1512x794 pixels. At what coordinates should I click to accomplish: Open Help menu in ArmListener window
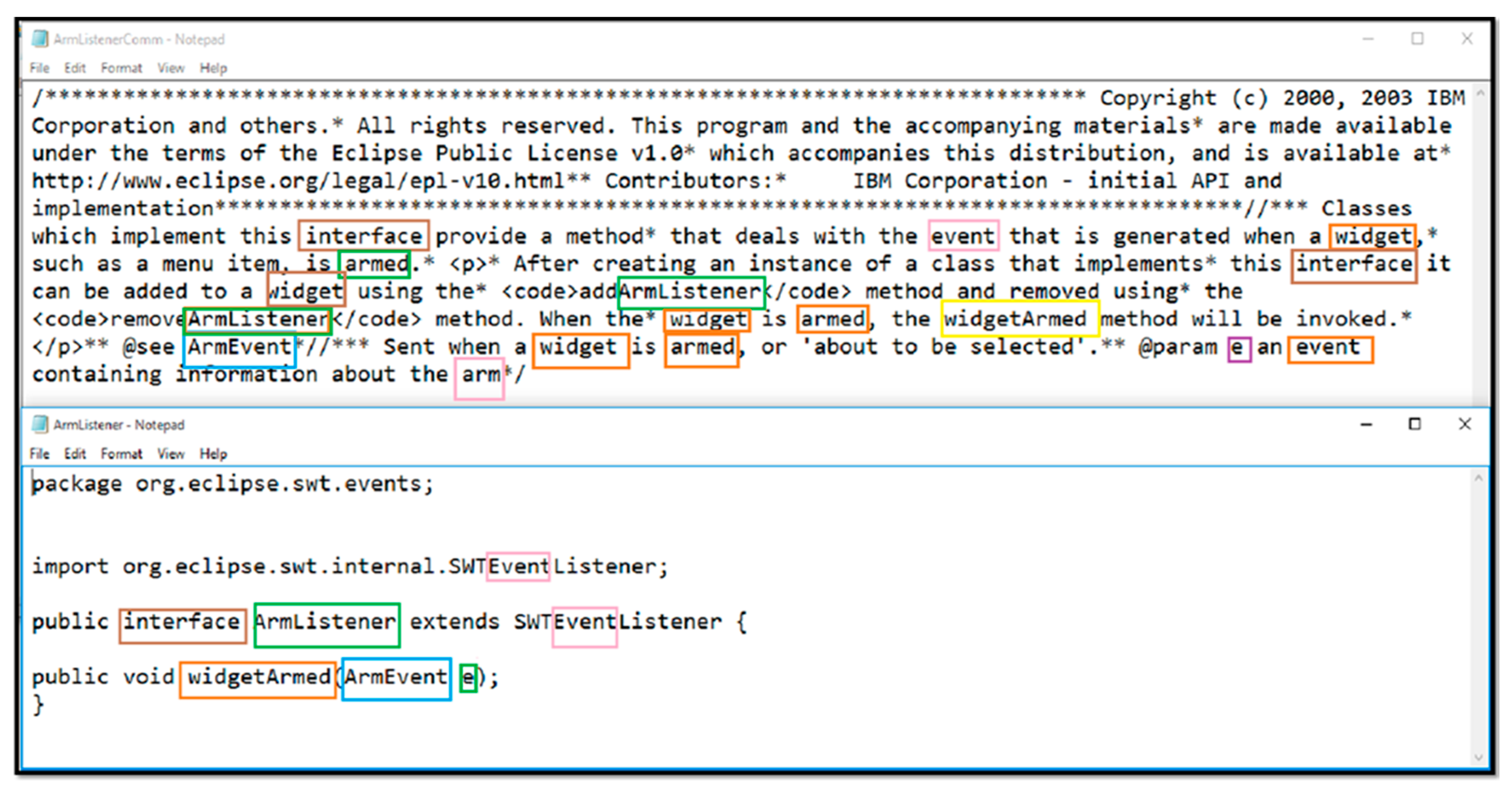[213, 454]
